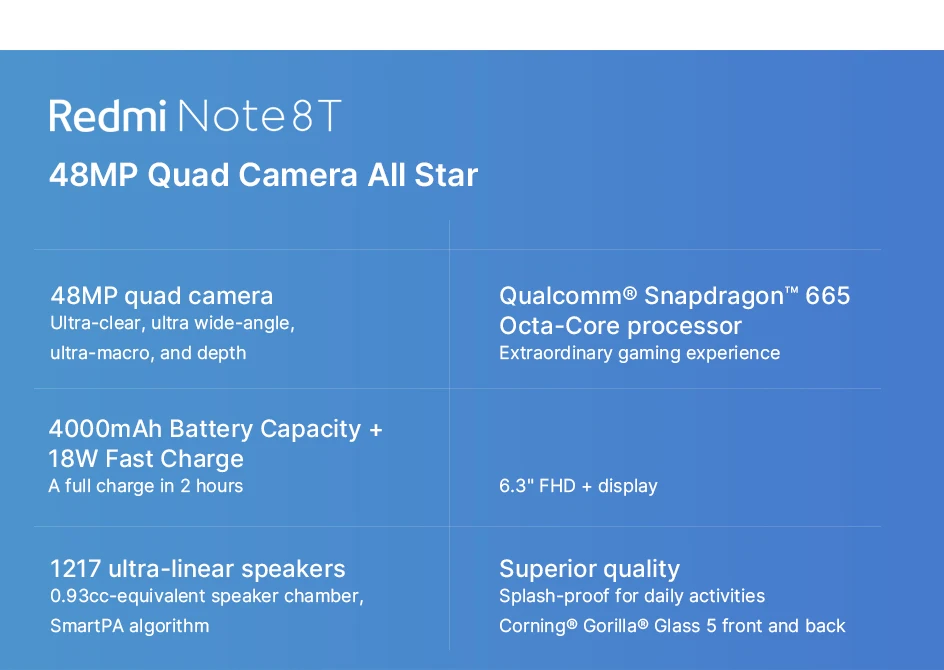The height and width of the screenshot is (670, 944).
Task: Click the SmartPA algorithm text
Action: point(129,626)
